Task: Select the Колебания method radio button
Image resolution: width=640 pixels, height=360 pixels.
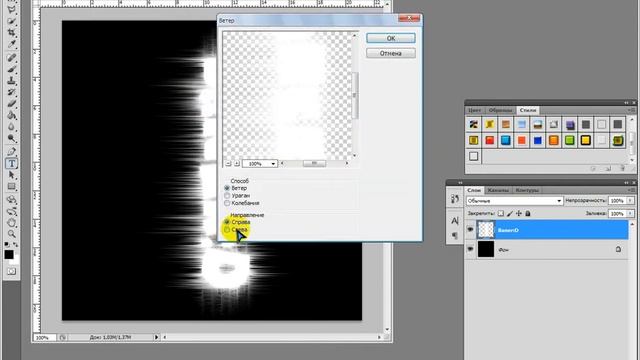Action: pos(227,203)
